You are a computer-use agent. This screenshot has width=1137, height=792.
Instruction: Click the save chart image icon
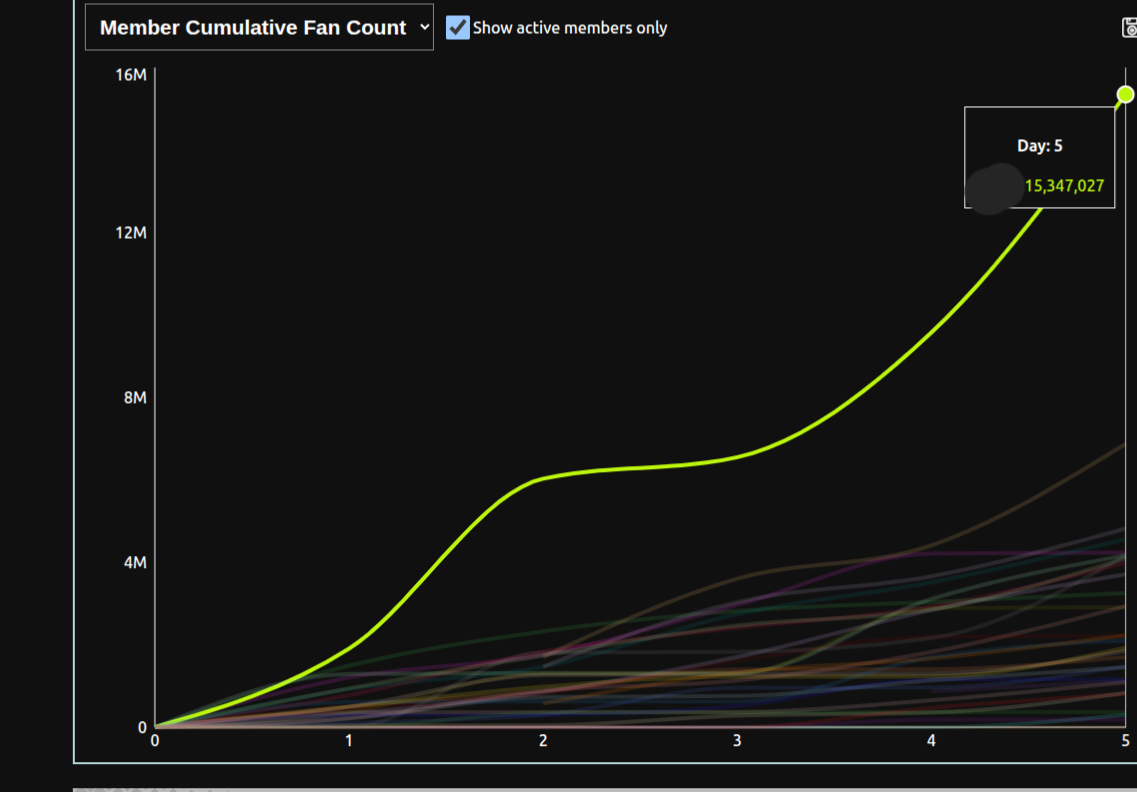[1129, 28]
